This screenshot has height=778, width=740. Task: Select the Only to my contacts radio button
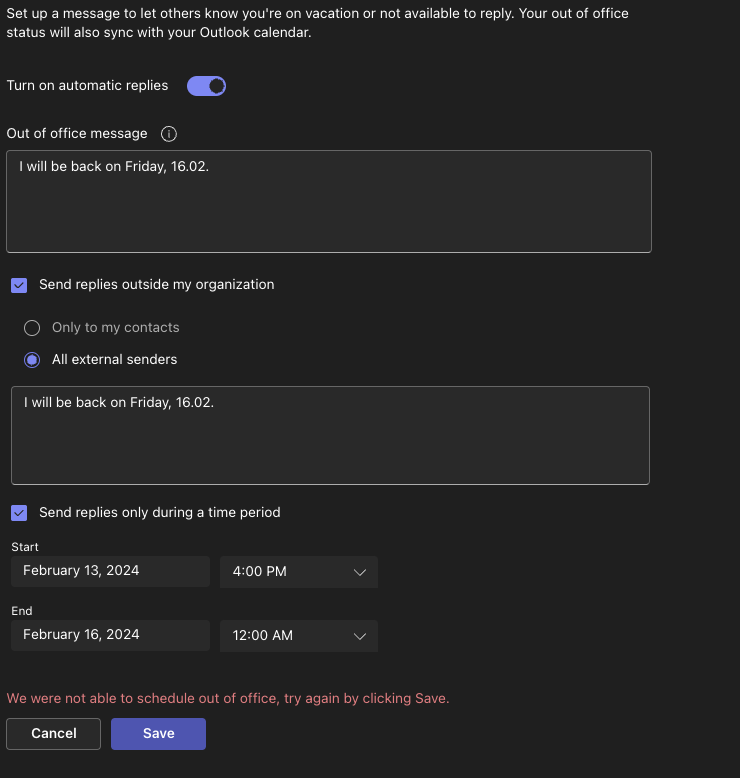point(32,328)
